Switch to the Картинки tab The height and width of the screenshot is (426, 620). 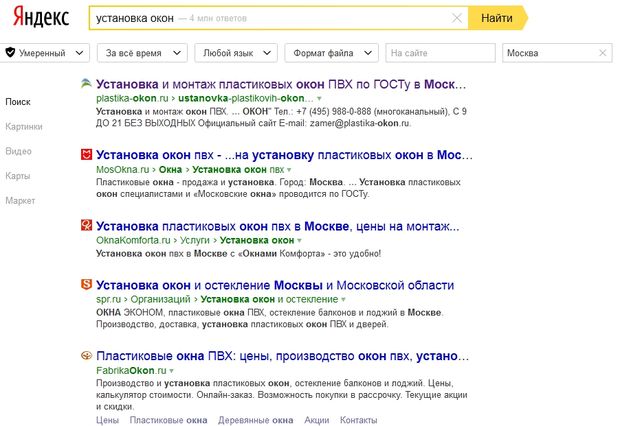(x=24, y=127)
